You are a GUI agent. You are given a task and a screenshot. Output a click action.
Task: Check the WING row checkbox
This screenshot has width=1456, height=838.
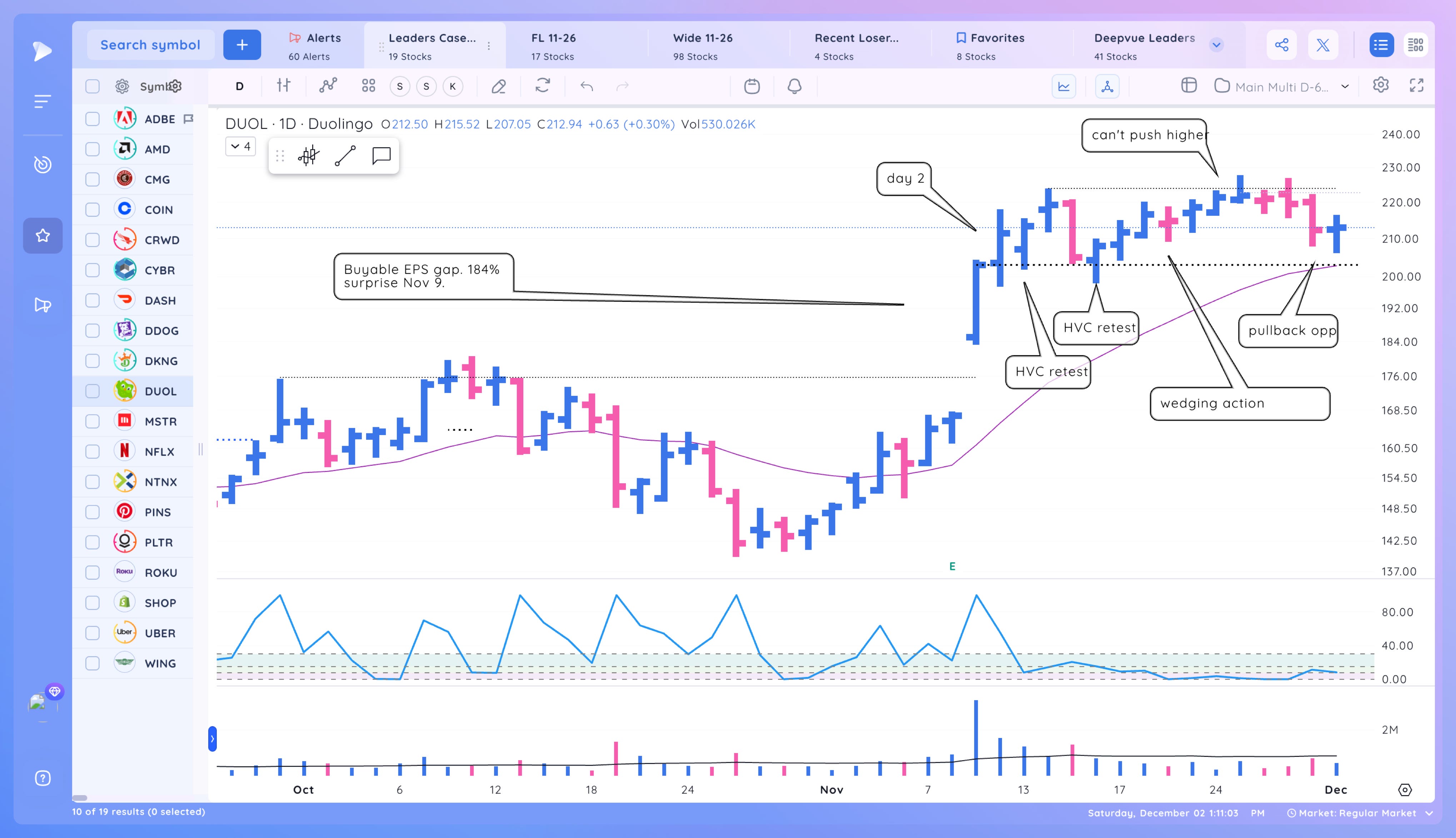(92, 663)
